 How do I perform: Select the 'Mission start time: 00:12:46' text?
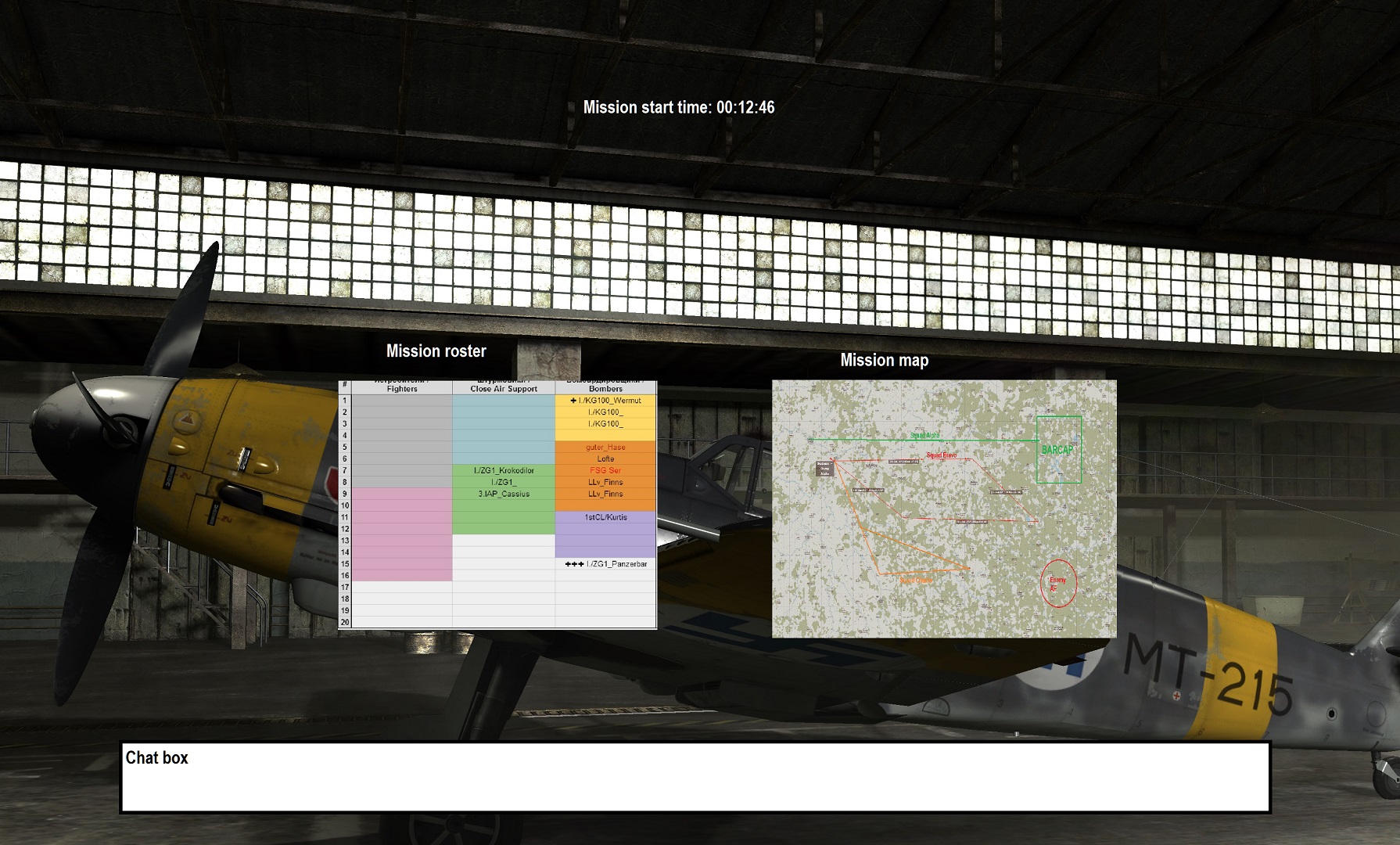(x=679, y=107)
